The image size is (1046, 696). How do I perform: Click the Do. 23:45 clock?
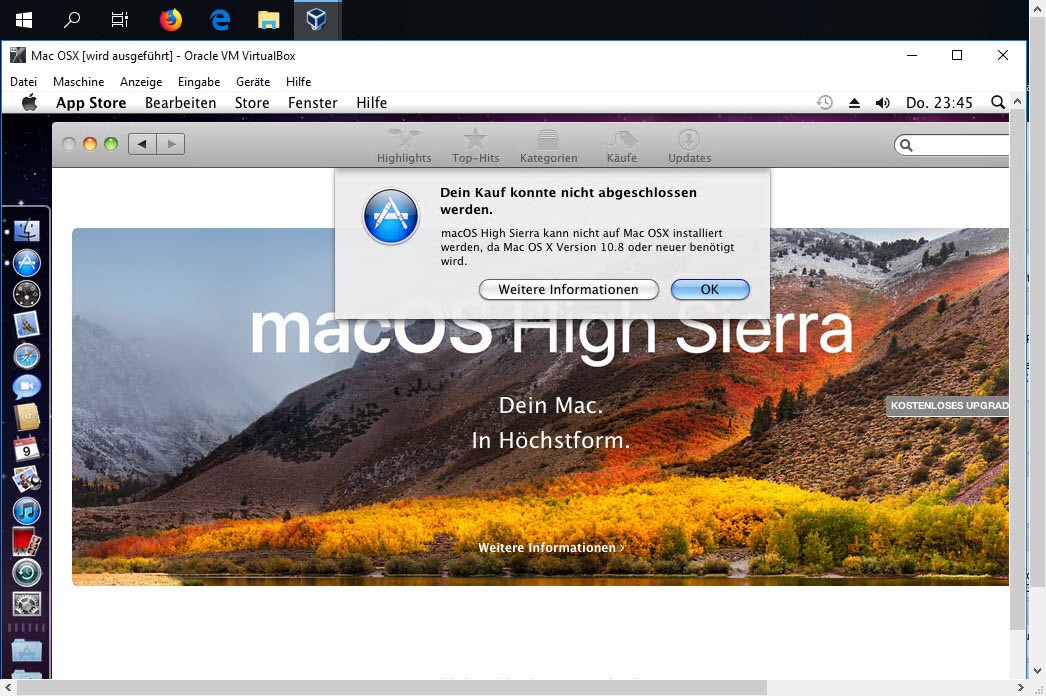pyautogui.click(x=939, y=103)
